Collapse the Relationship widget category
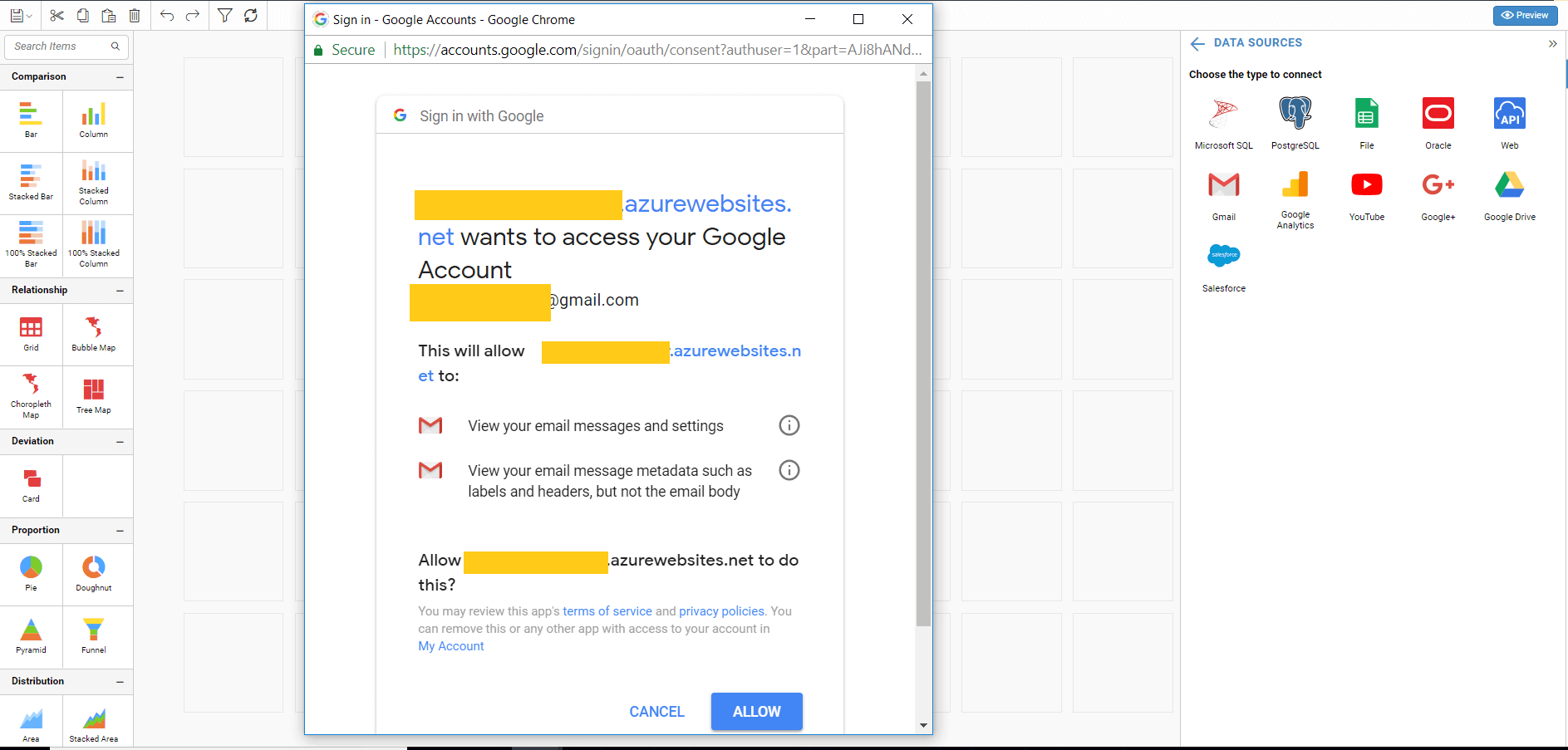 (120, 291)
